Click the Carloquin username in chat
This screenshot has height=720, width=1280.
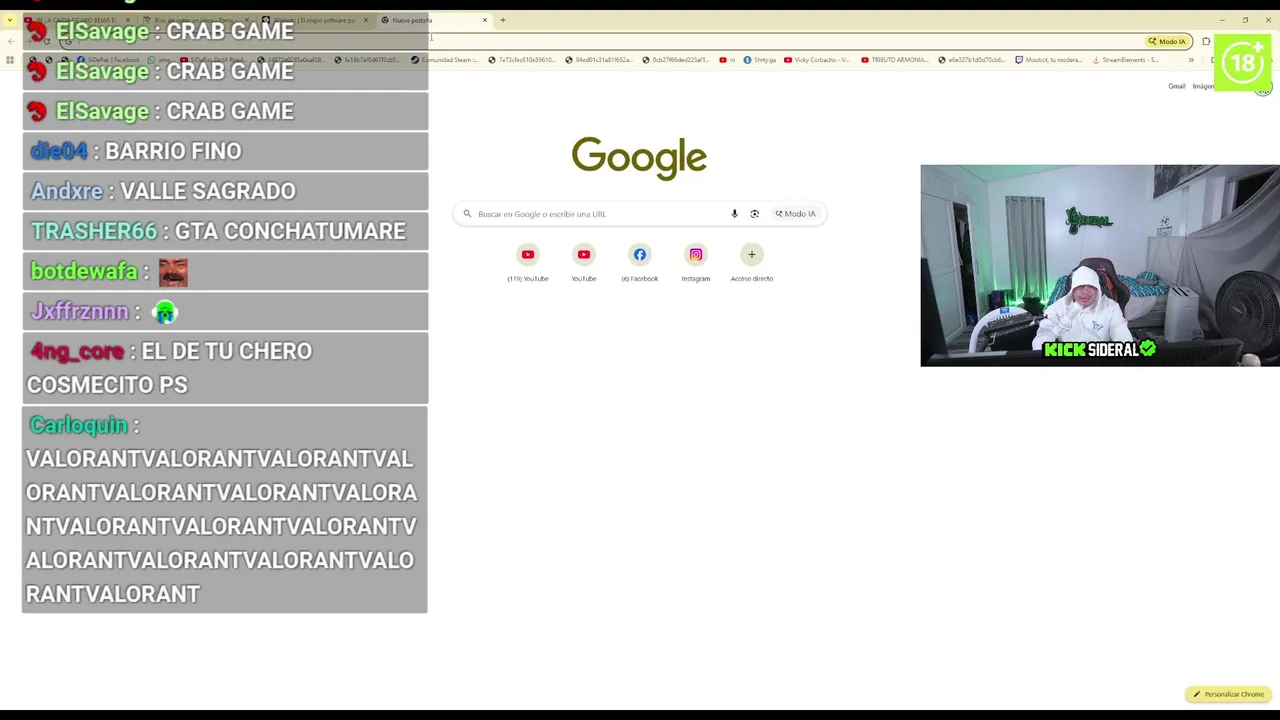coord(79,425)
